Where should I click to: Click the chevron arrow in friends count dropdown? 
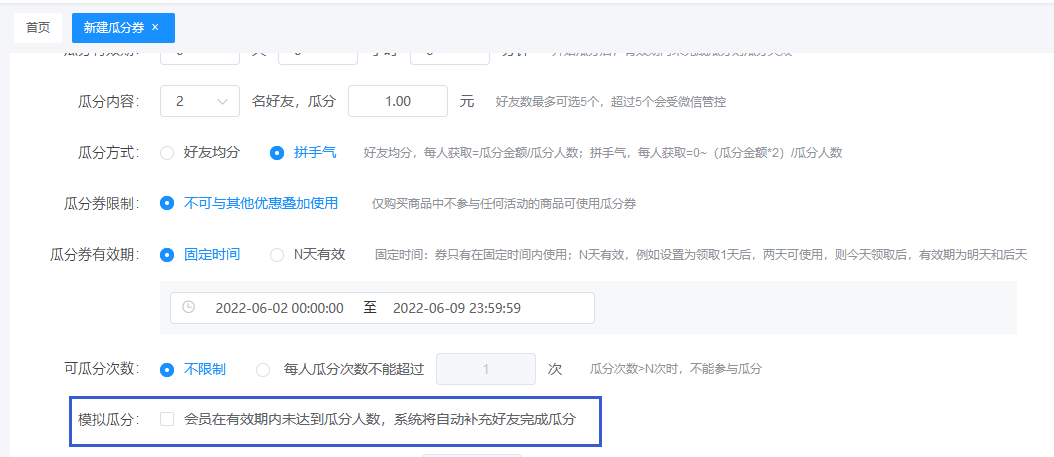(221, 101)
